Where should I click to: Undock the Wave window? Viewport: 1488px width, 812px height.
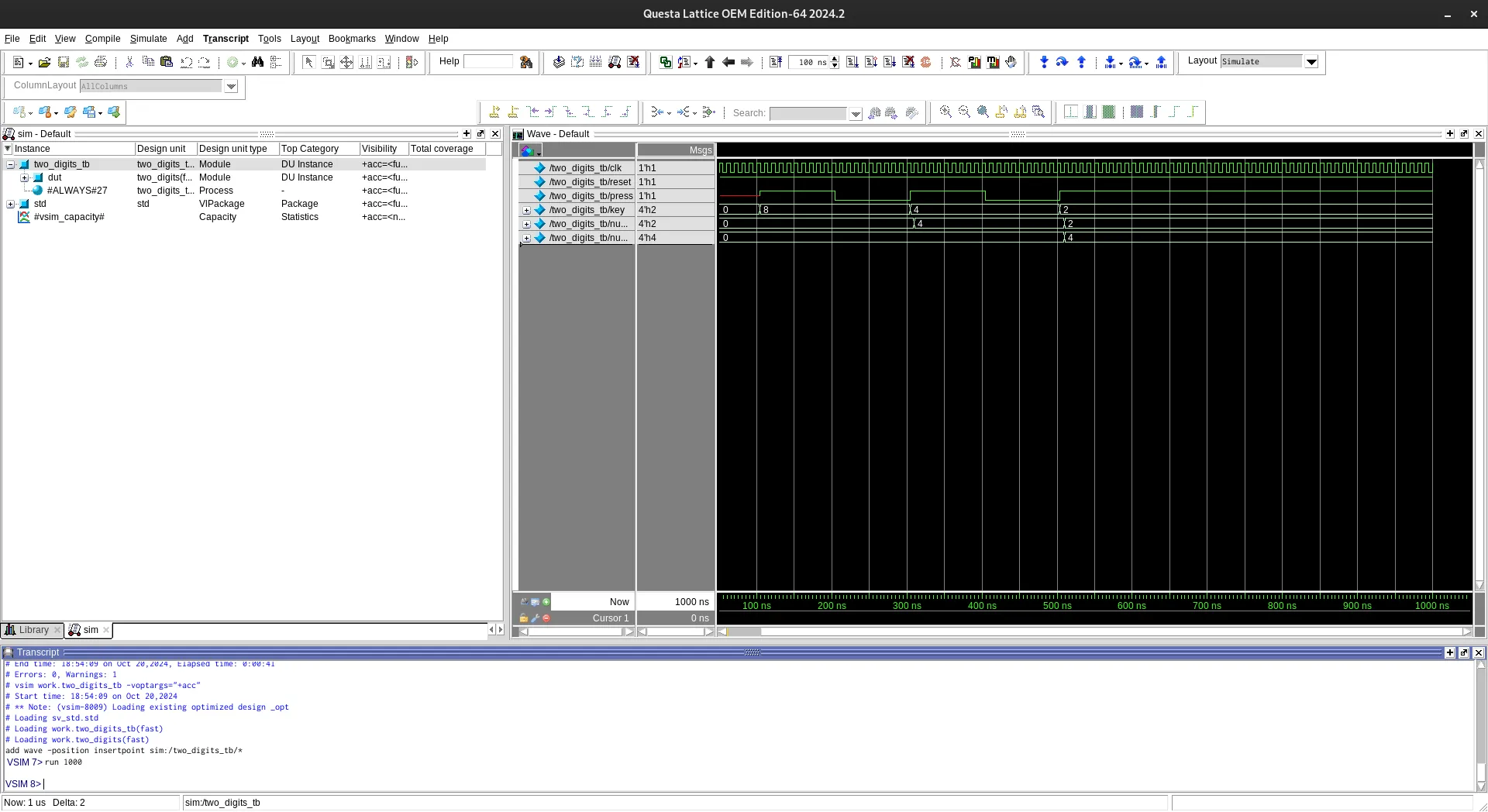1464,133
